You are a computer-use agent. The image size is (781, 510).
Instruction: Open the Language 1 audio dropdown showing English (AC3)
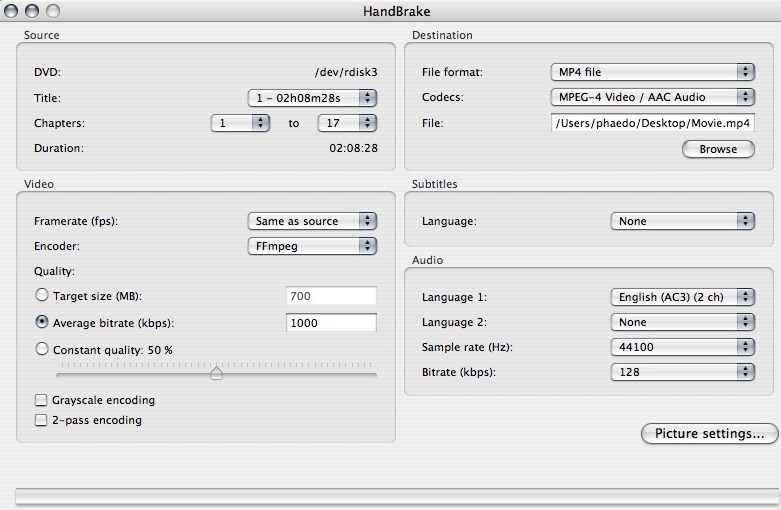coord(683,297)
